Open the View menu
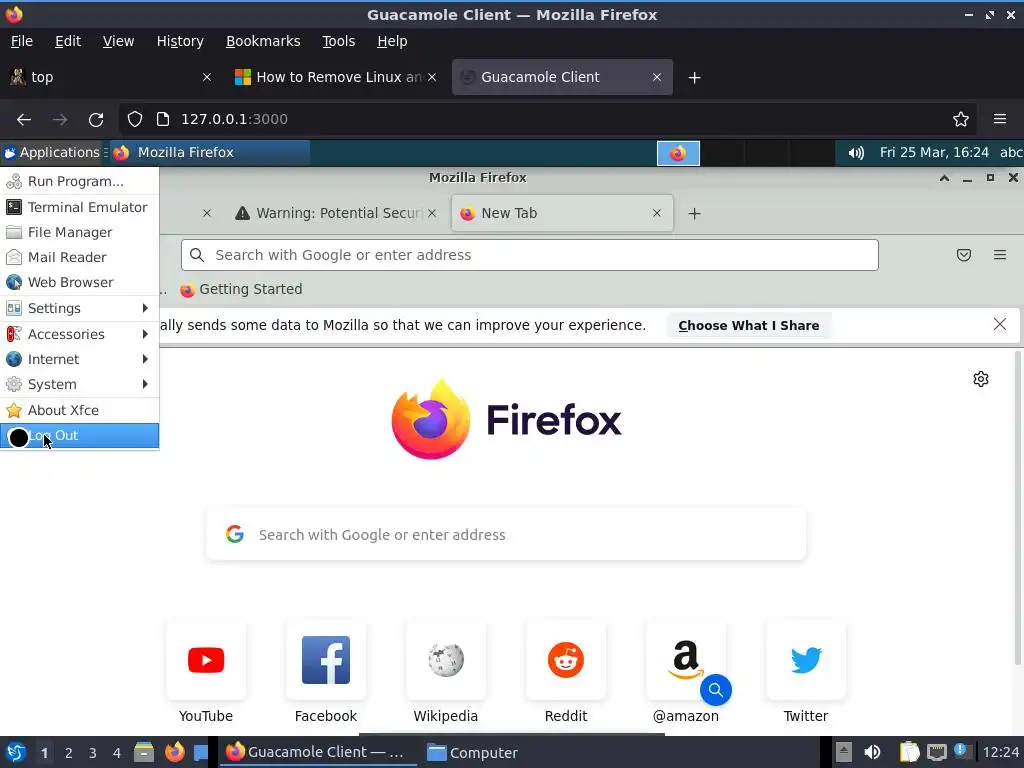 tap(118, 41)
